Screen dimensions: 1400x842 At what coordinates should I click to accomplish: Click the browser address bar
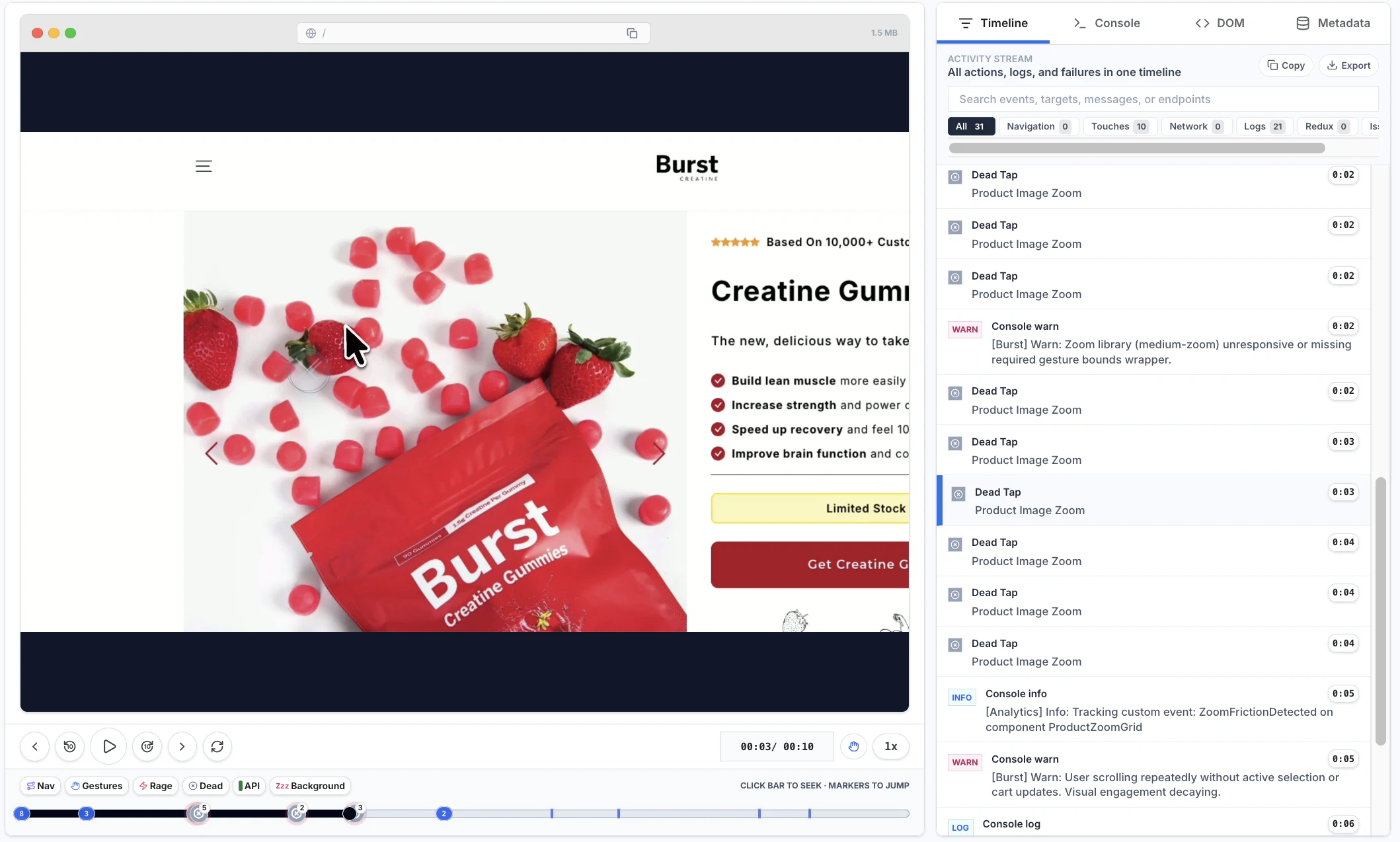coord(473,33)
